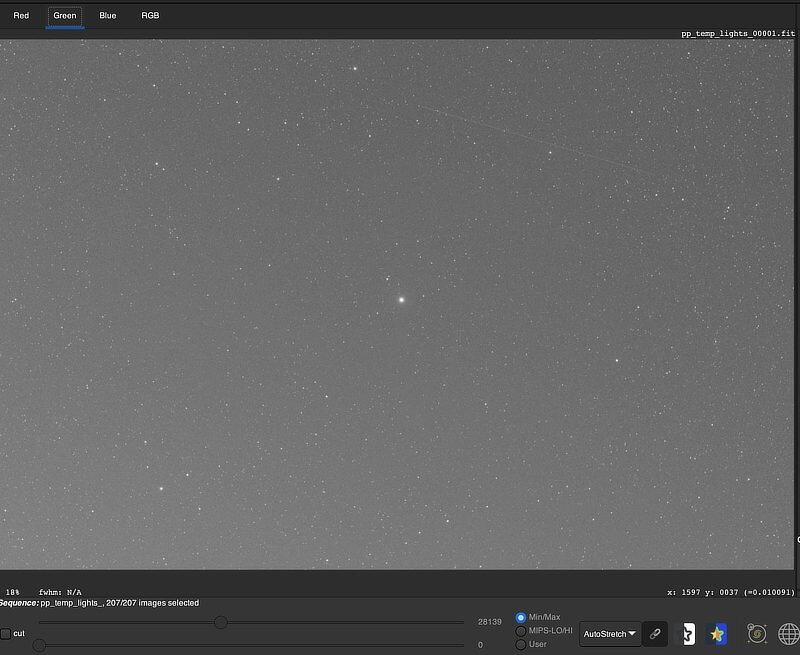800x655 pixels.
Task: Click the false color rendering icon
Action: click(x=717, y=634)
